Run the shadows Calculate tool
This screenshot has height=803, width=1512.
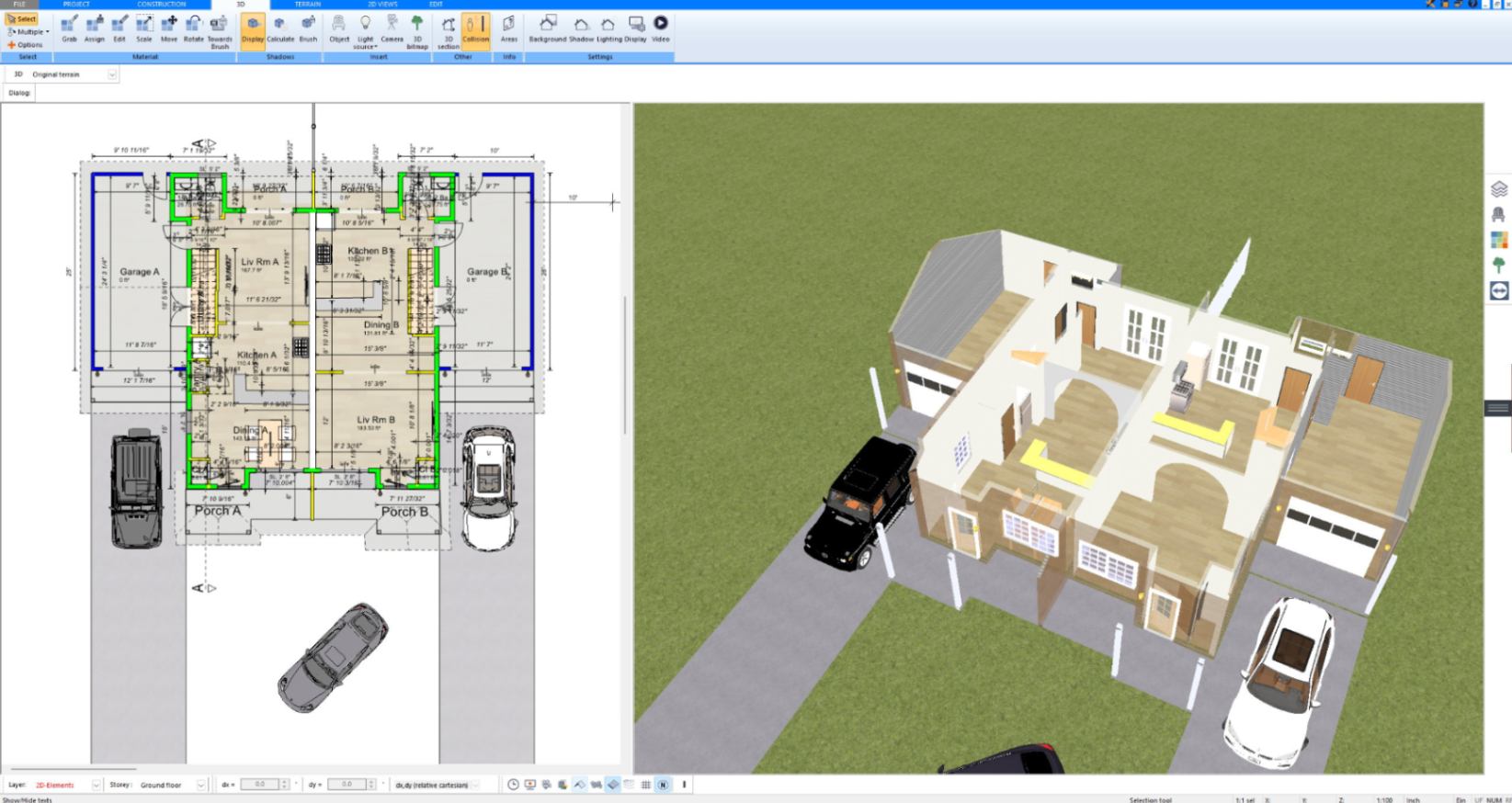(280, 29)
